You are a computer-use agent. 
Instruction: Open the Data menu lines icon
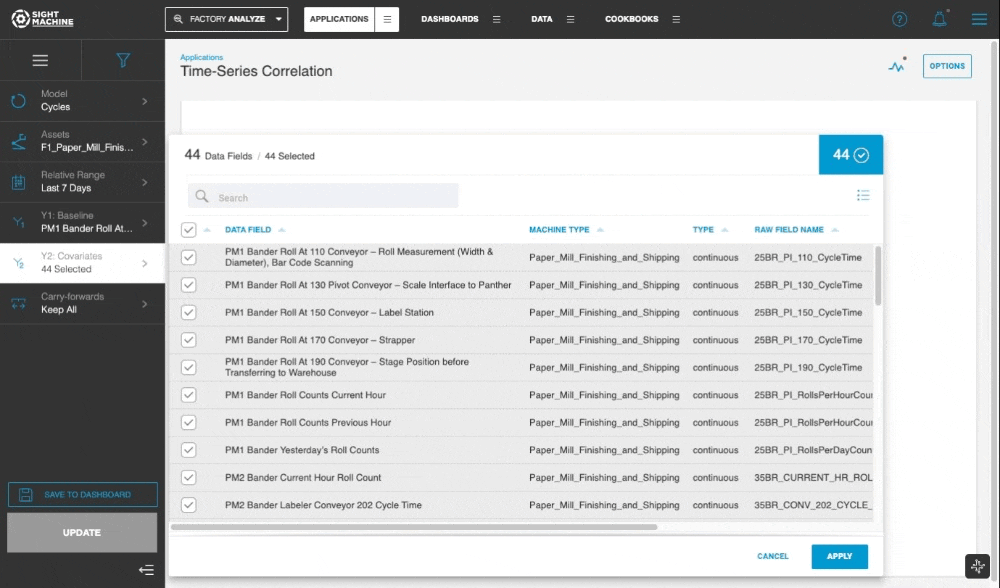(570, 19)
